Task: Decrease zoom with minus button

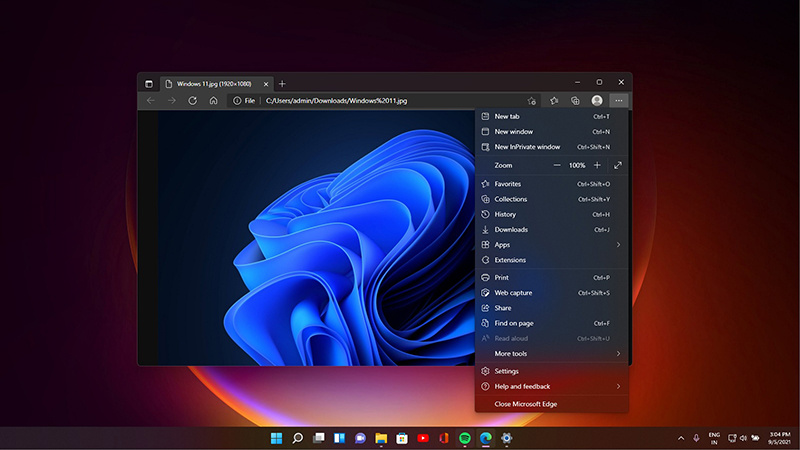Action: point(557,165)
